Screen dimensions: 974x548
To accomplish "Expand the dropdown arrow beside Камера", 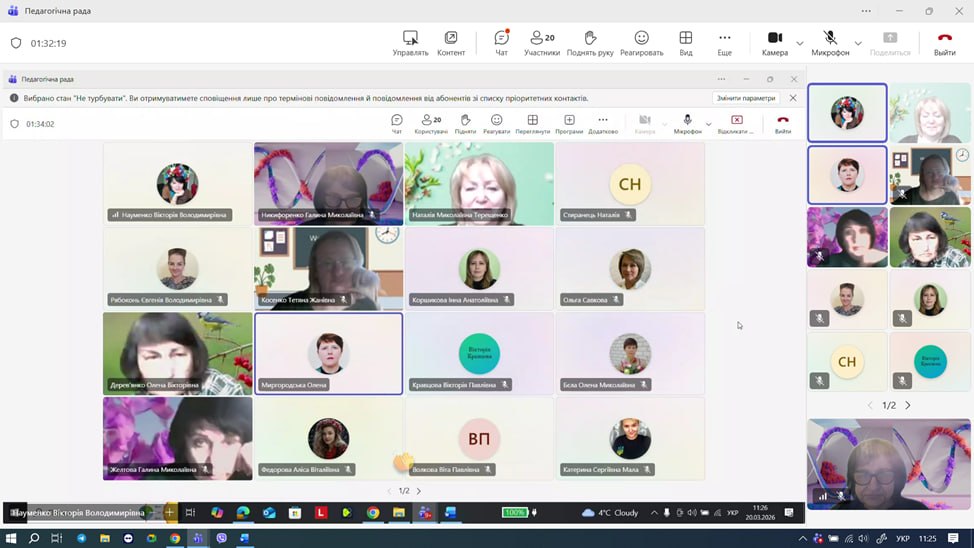I will click(799, 43).
